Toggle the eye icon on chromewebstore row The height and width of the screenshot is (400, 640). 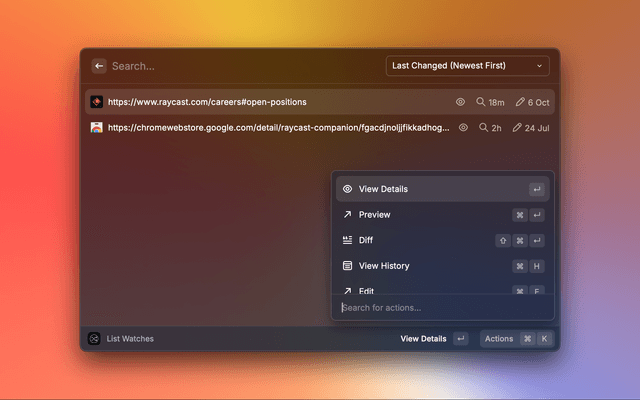pyautogui.click(x=464, y=128)
